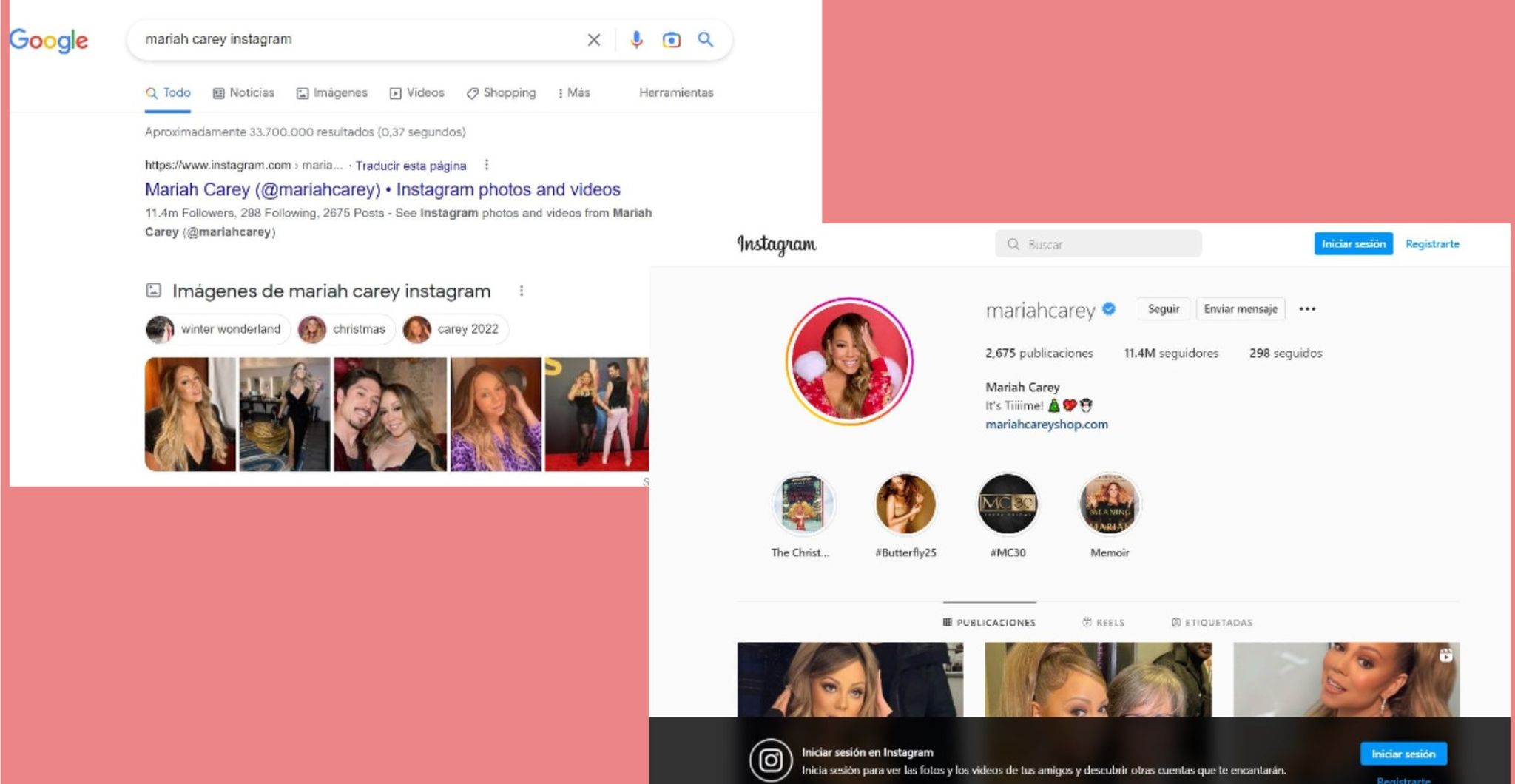
Task: Select the ETIQUETADAS tab
Action: point(1212,622)
